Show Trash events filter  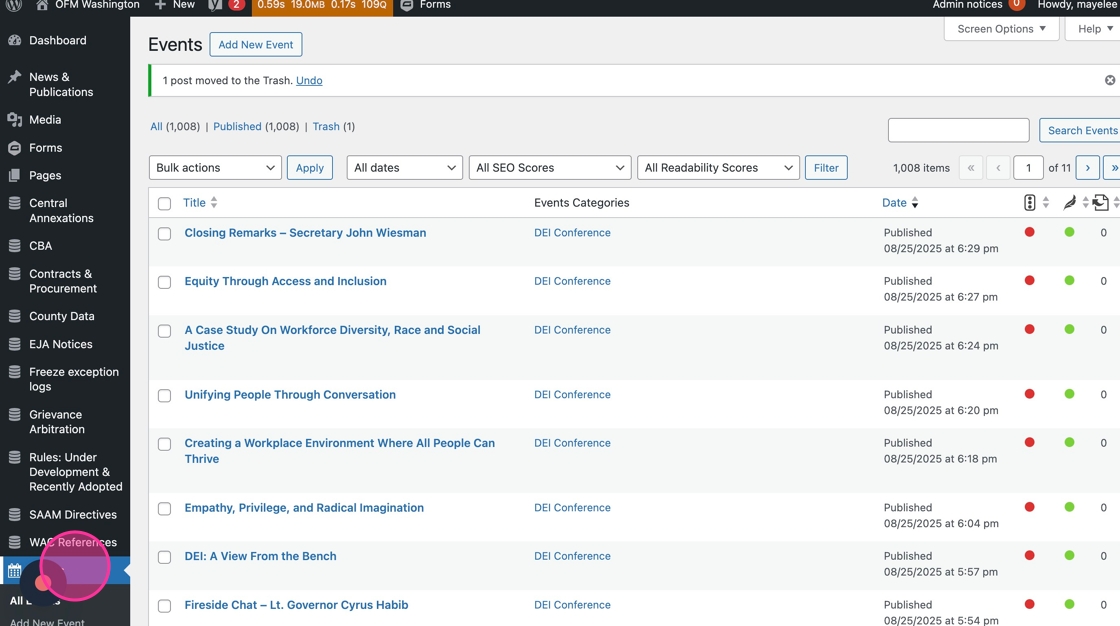(x=326, y=126)
